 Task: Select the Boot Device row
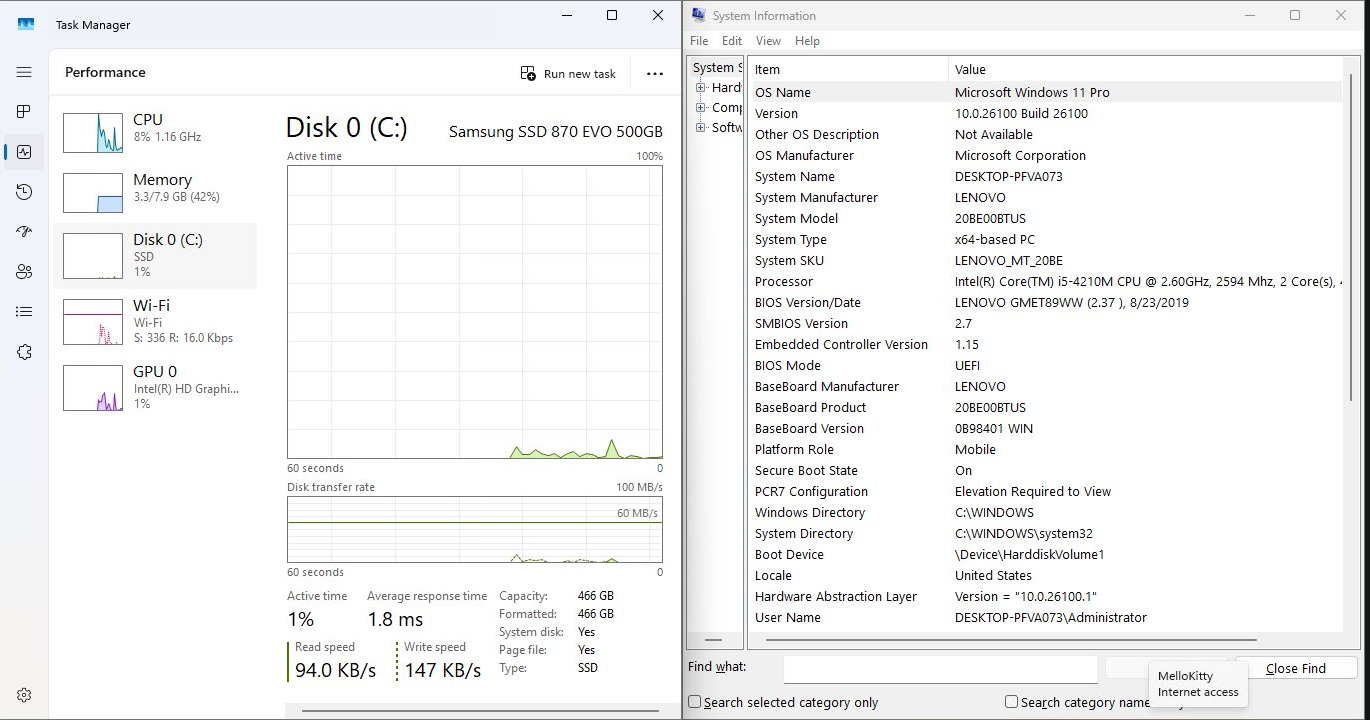[1045, 554]
